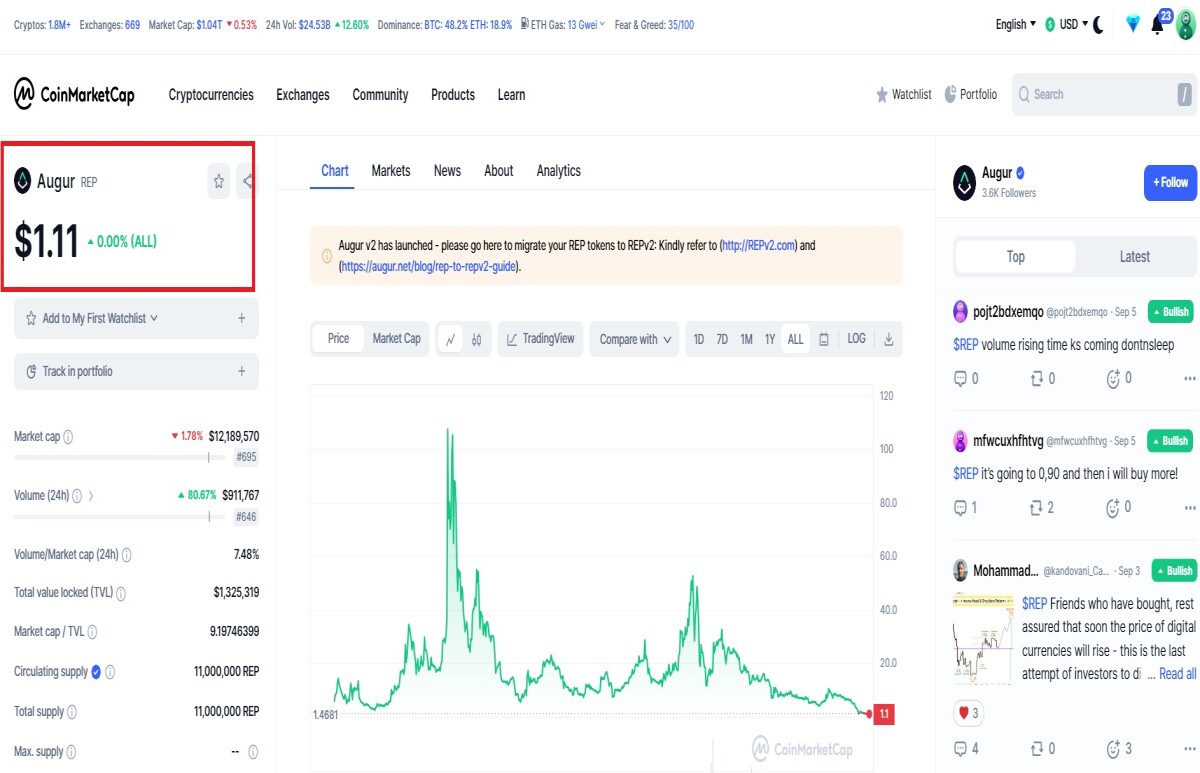Click the Search input field
This screenshot has height=773, width=1200.
1104,95
